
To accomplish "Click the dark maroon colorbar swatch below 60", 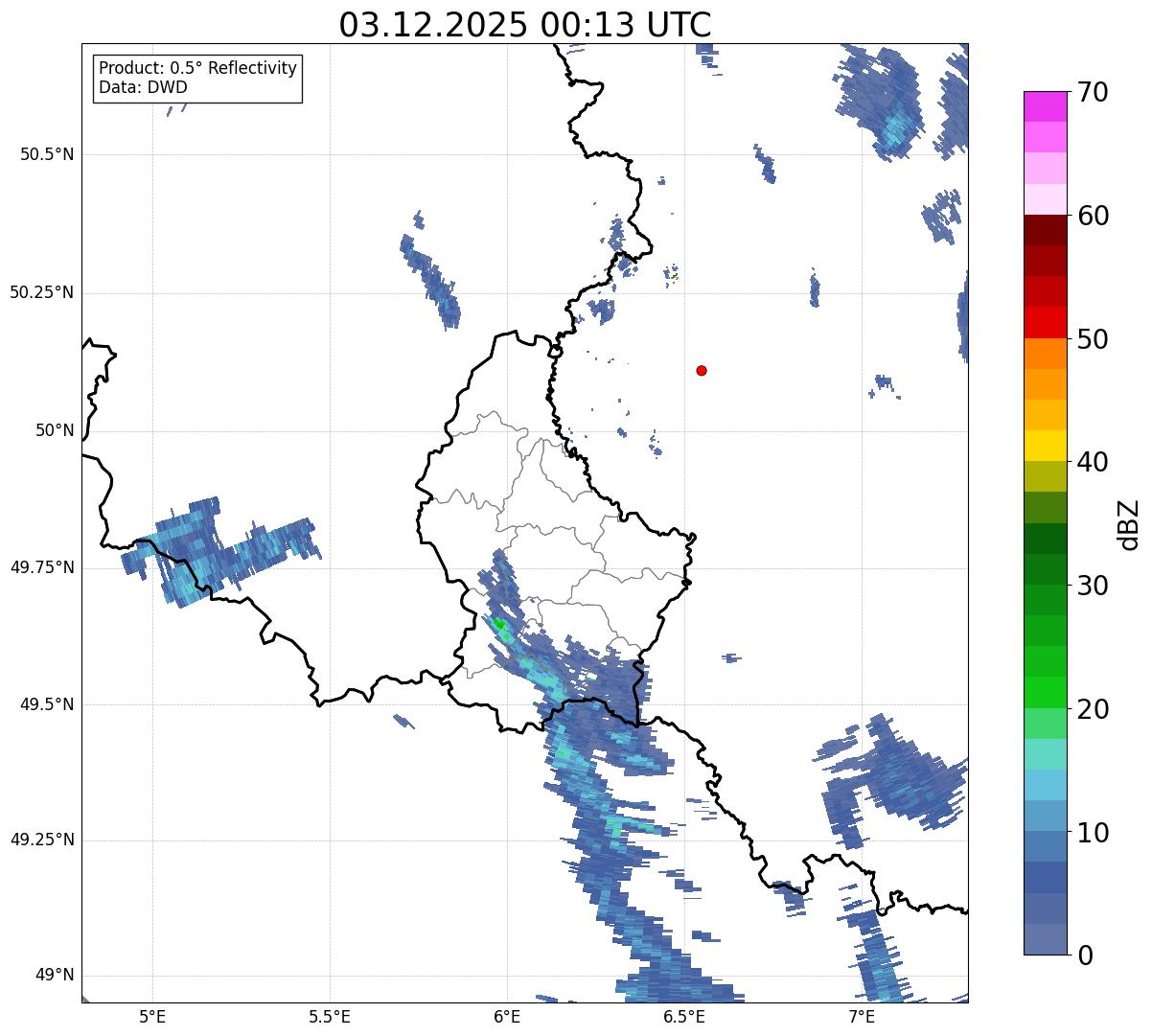I will 1046,230.
